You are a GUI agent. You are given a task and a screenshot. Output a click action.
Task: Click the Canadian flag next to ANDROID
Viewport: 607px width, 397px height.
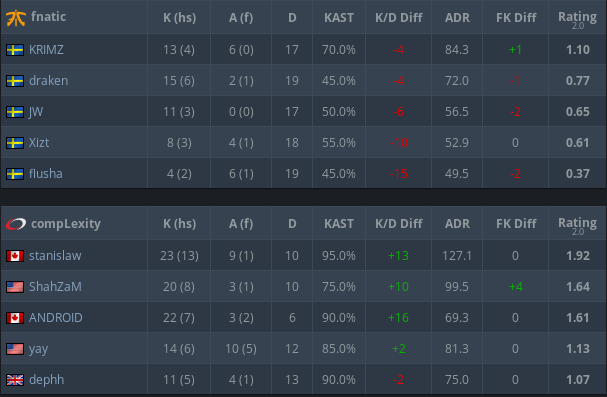click(x=15, y=318)
